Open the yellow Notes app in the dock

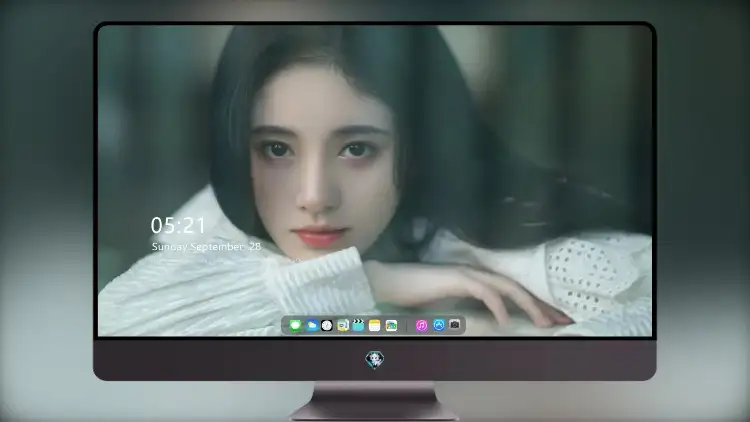(x=375, y=325)
